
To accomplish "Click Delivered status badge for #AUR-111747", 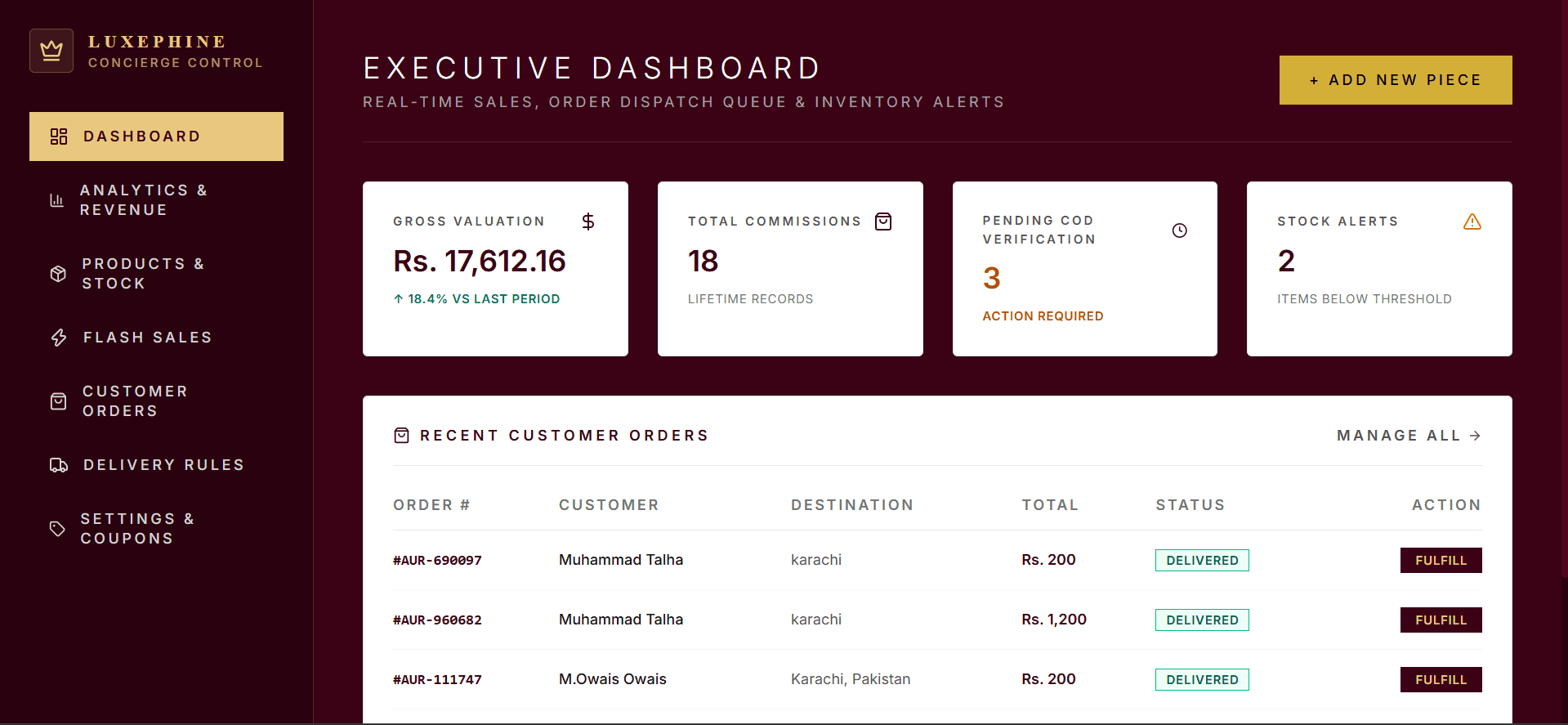I will tap(1202, 680).
